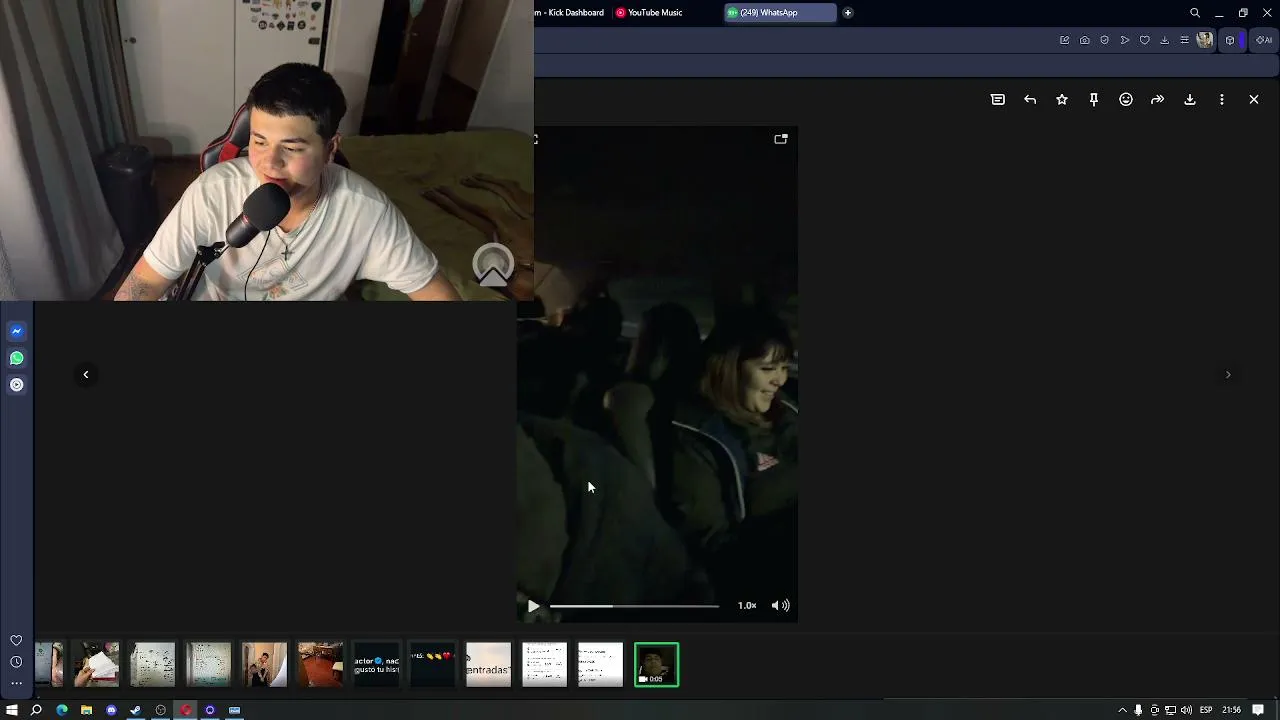Open the browser easy setup sliders icon
The width and height of the screenshot is (1280, 720).
click(x=1185, y=40)
